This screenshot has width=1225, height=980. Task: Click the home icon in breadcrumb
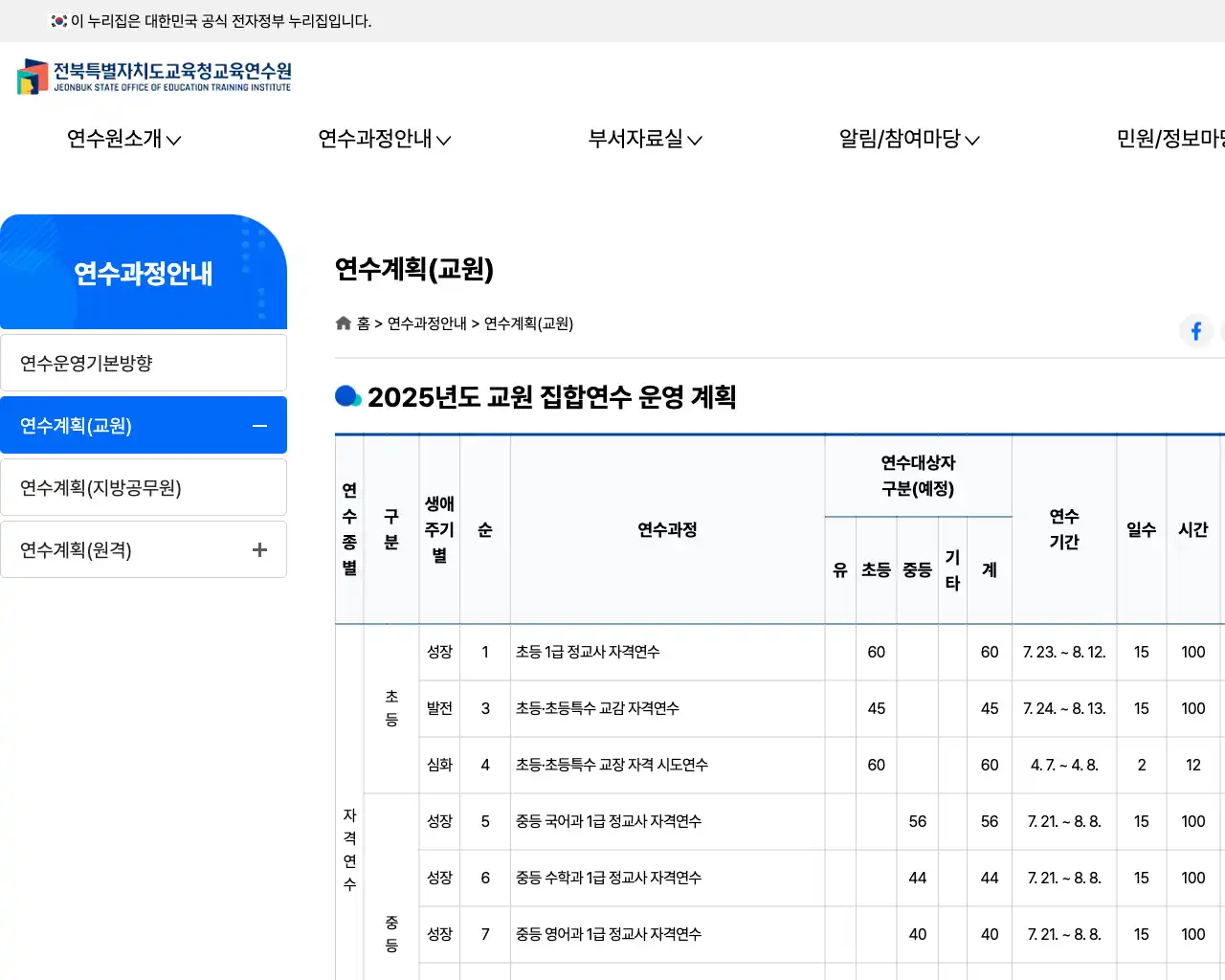pyautogui.click(x=344, y=323)
